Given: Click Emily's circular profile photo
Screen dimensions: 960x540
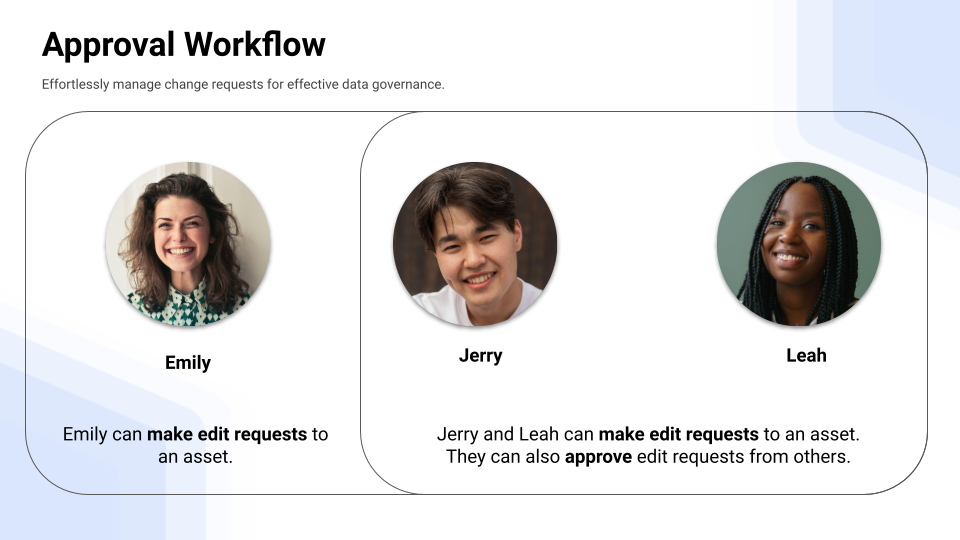Looking at the screenshot, I should tap(188, 245).
